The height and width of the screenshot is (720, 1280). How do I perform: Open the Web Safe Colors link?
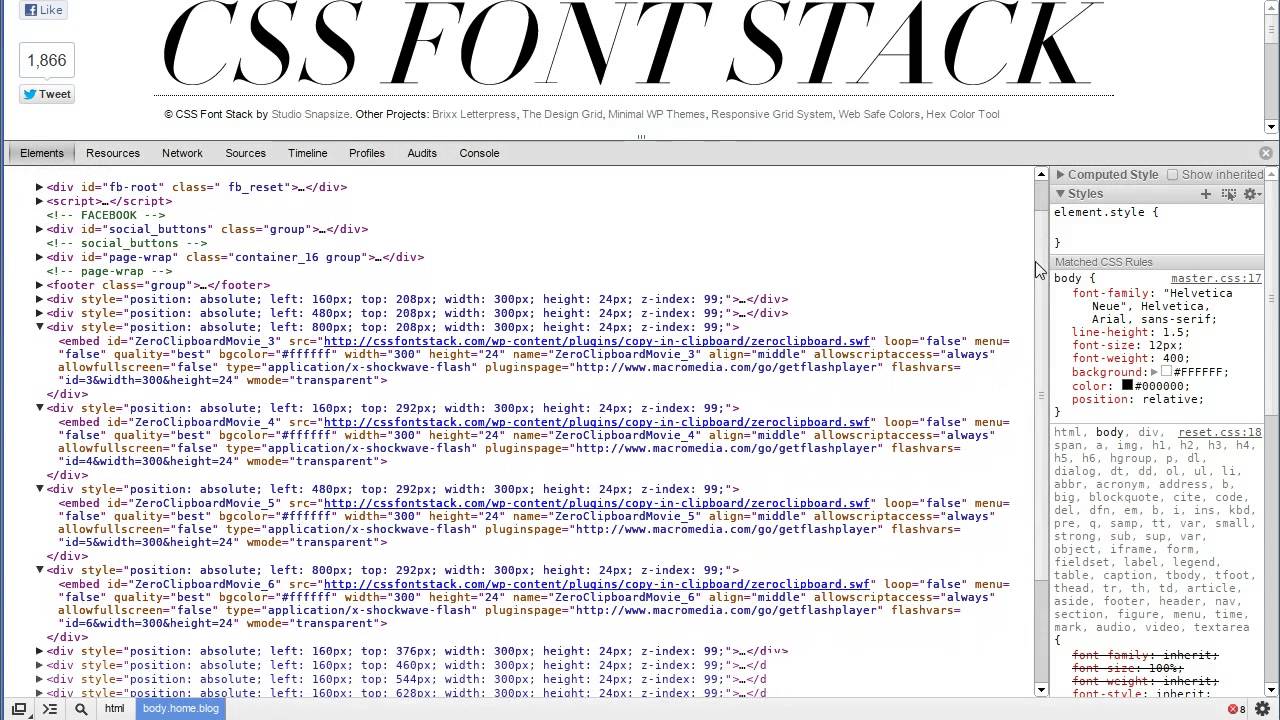879,114
